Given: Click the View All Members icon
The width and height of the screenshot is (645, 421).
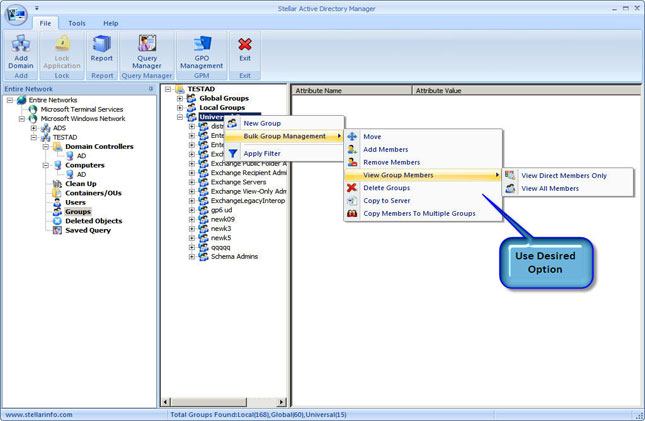Looking at the screenshot, I should (510, 188).
